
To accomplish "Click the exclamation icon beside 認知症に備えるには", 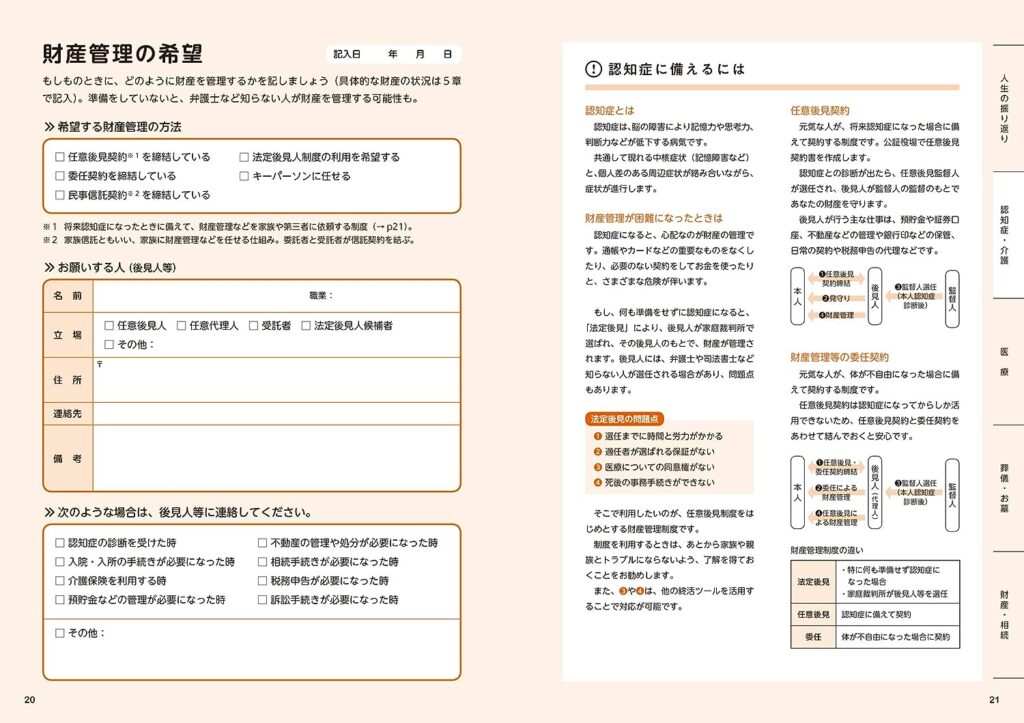I will (593, 69).
